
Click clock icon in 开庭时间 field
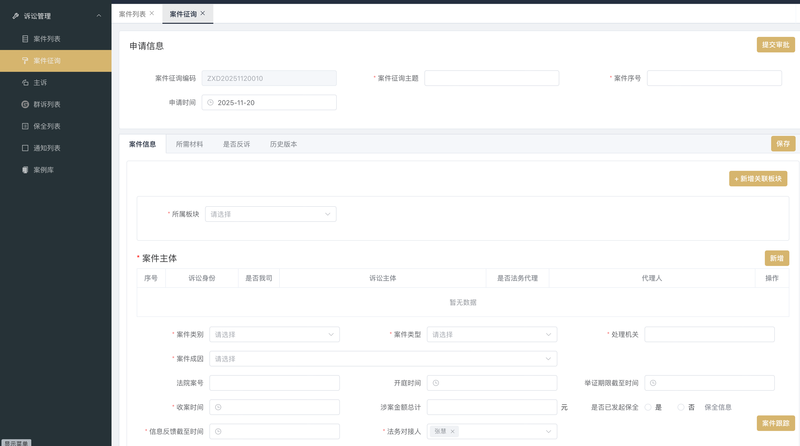point(436,383)
